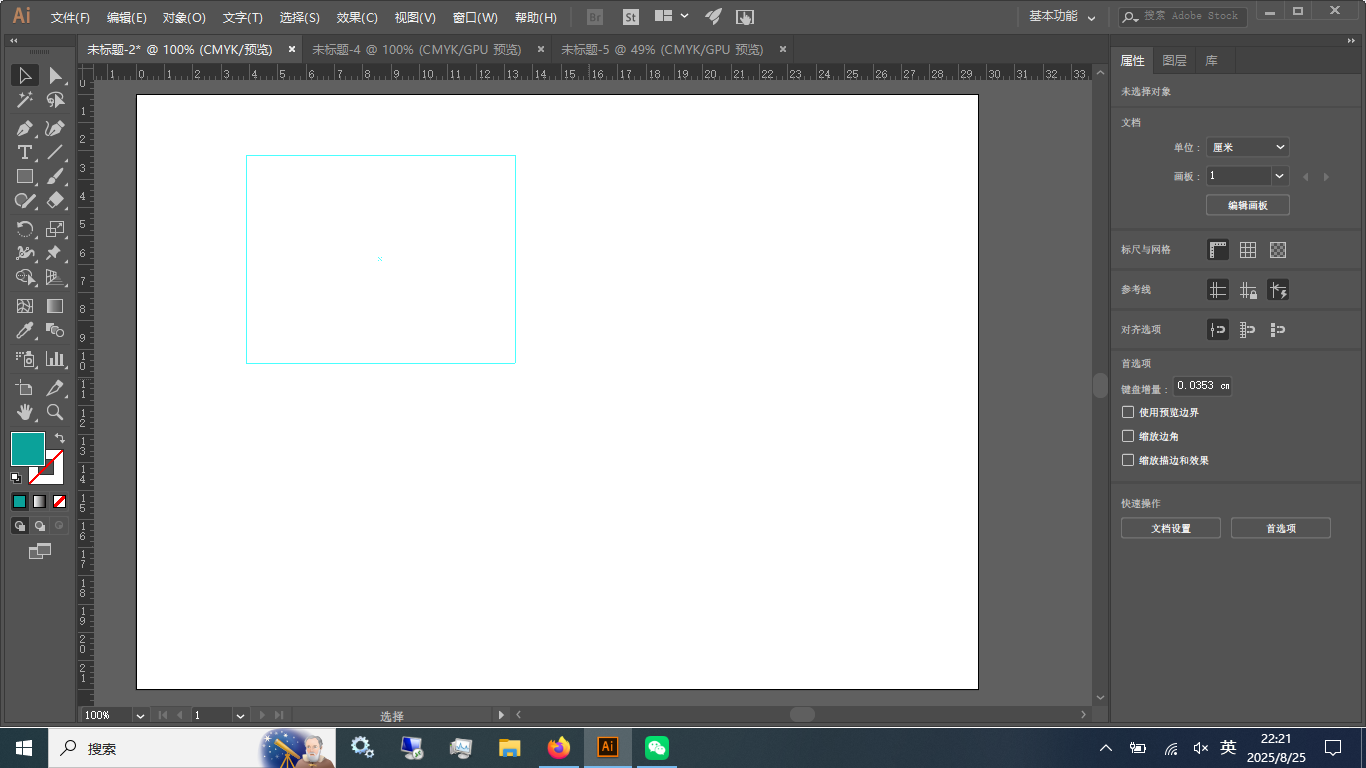Image resolution: width=1366 pixels, height=768 pixels.
Task: Open the 效果(C) menu
Action: (x=357, y=18)
